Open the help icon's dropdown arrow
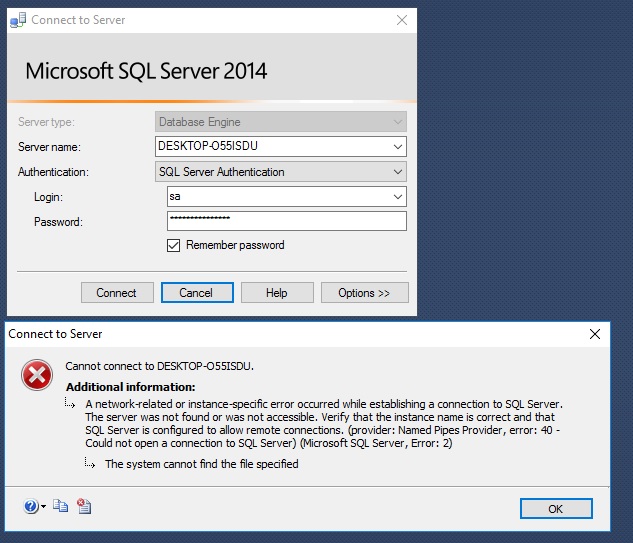 click(x=43, y=506)
